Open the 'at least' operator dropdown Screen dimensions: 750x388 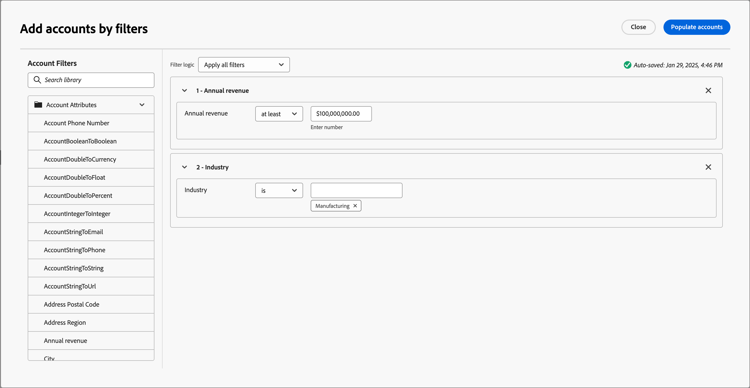pyautogui.click(x=279, y=114)
